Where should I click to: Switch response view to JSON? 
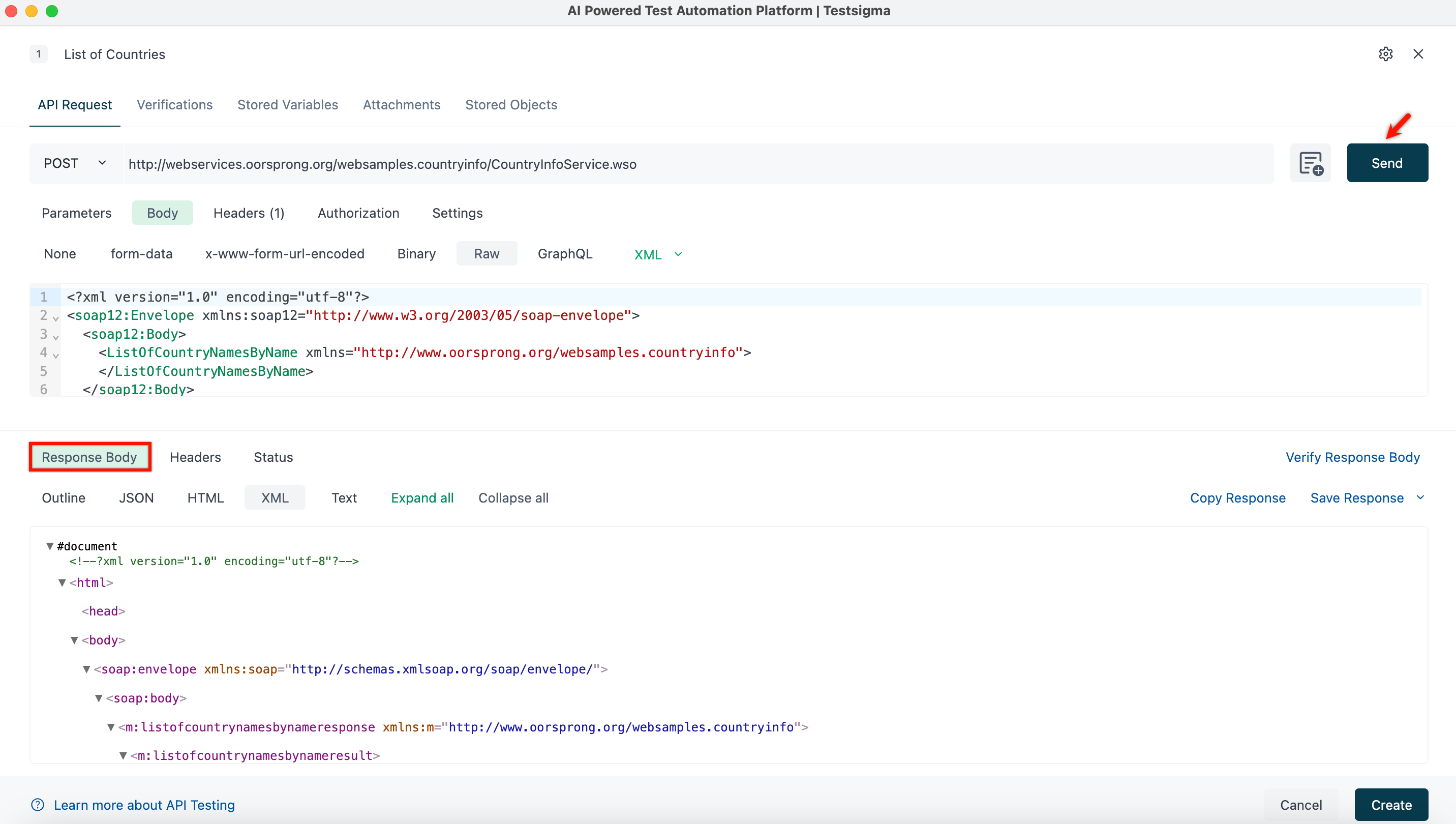pos(136,498)
